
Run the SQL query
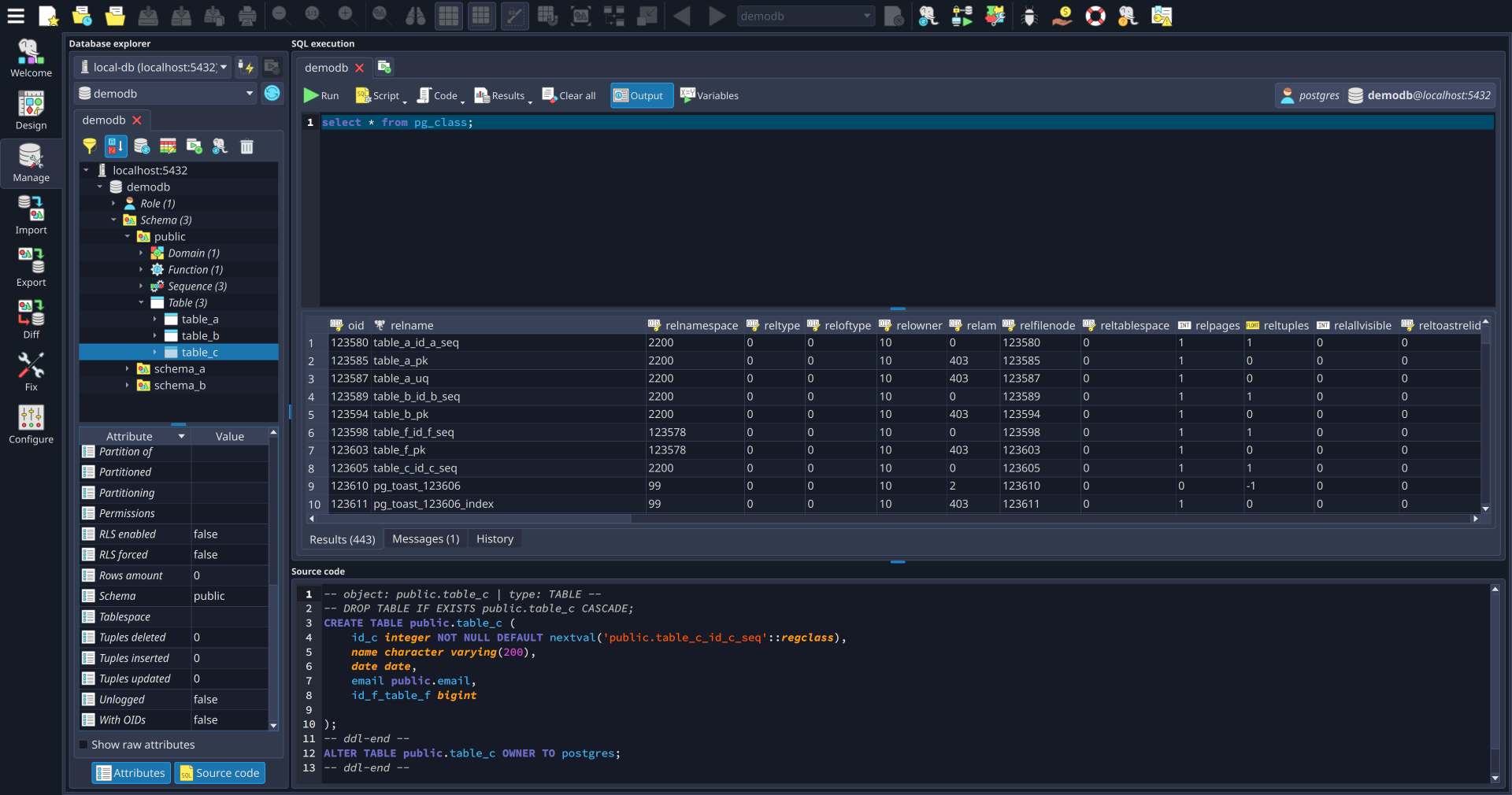[x=320, y=95]
